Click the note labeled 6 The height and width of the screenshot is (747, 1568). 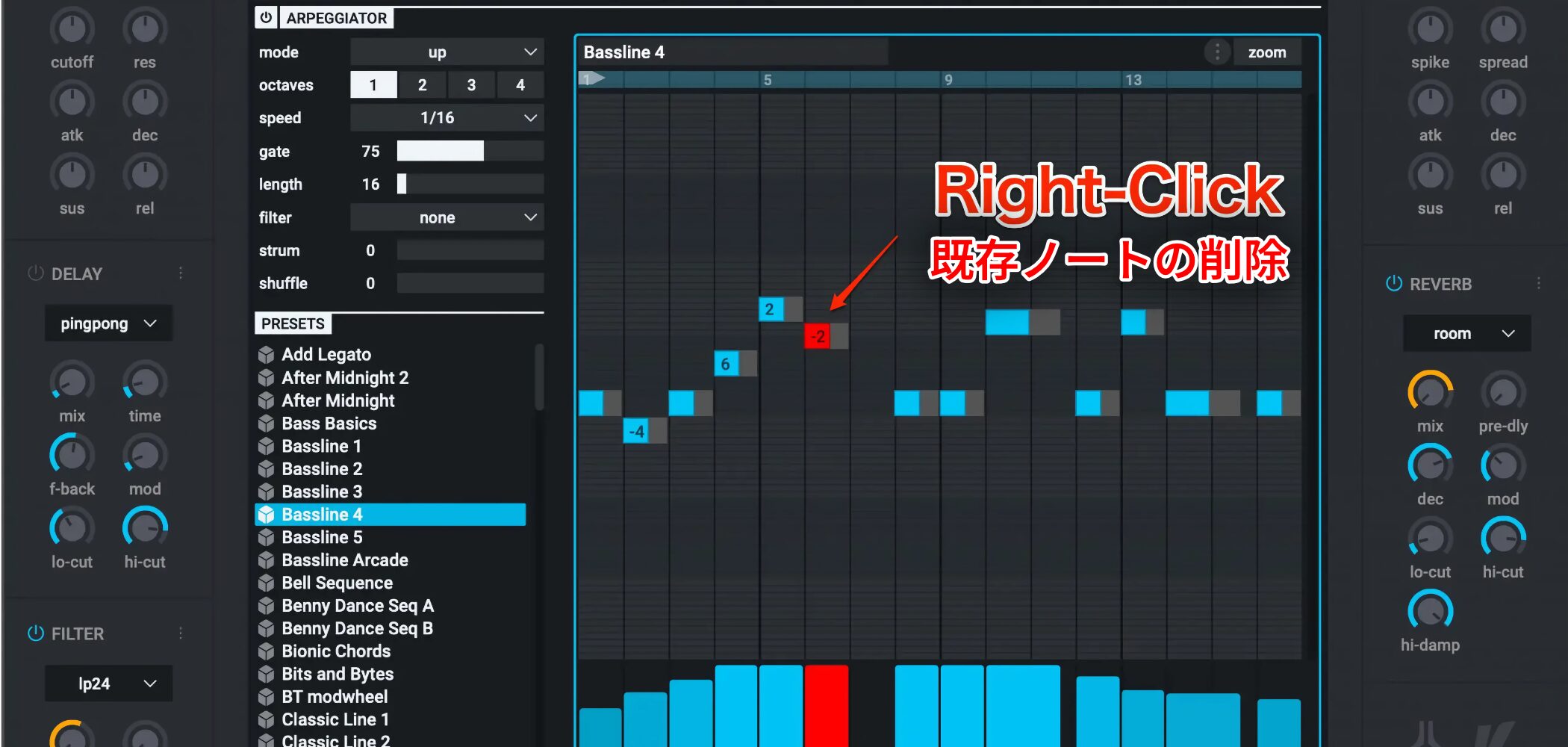pyautogui.click(x=725, y=364)
